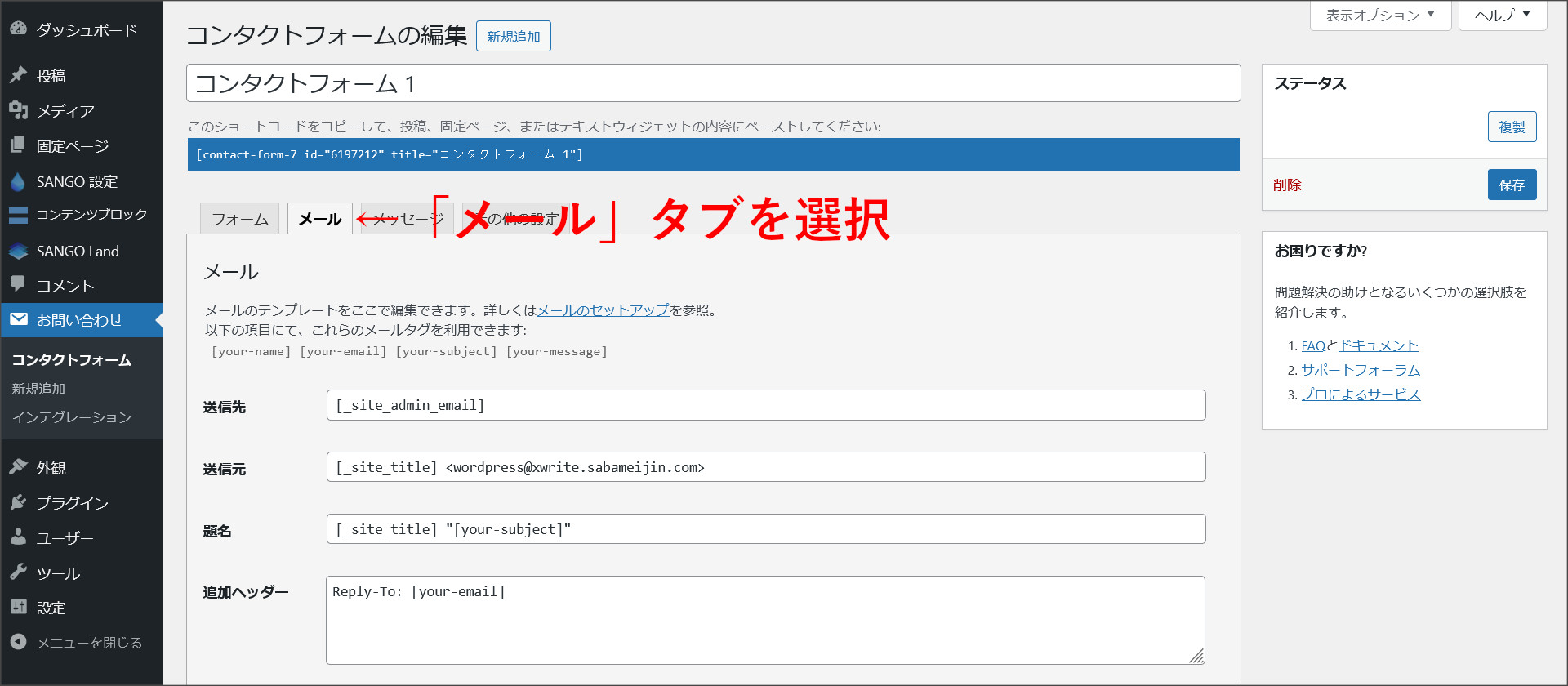Screen dimensions: 1568x686
Task: Expand the ヘルプ dropdown
Action: [x=1502, y=16]
